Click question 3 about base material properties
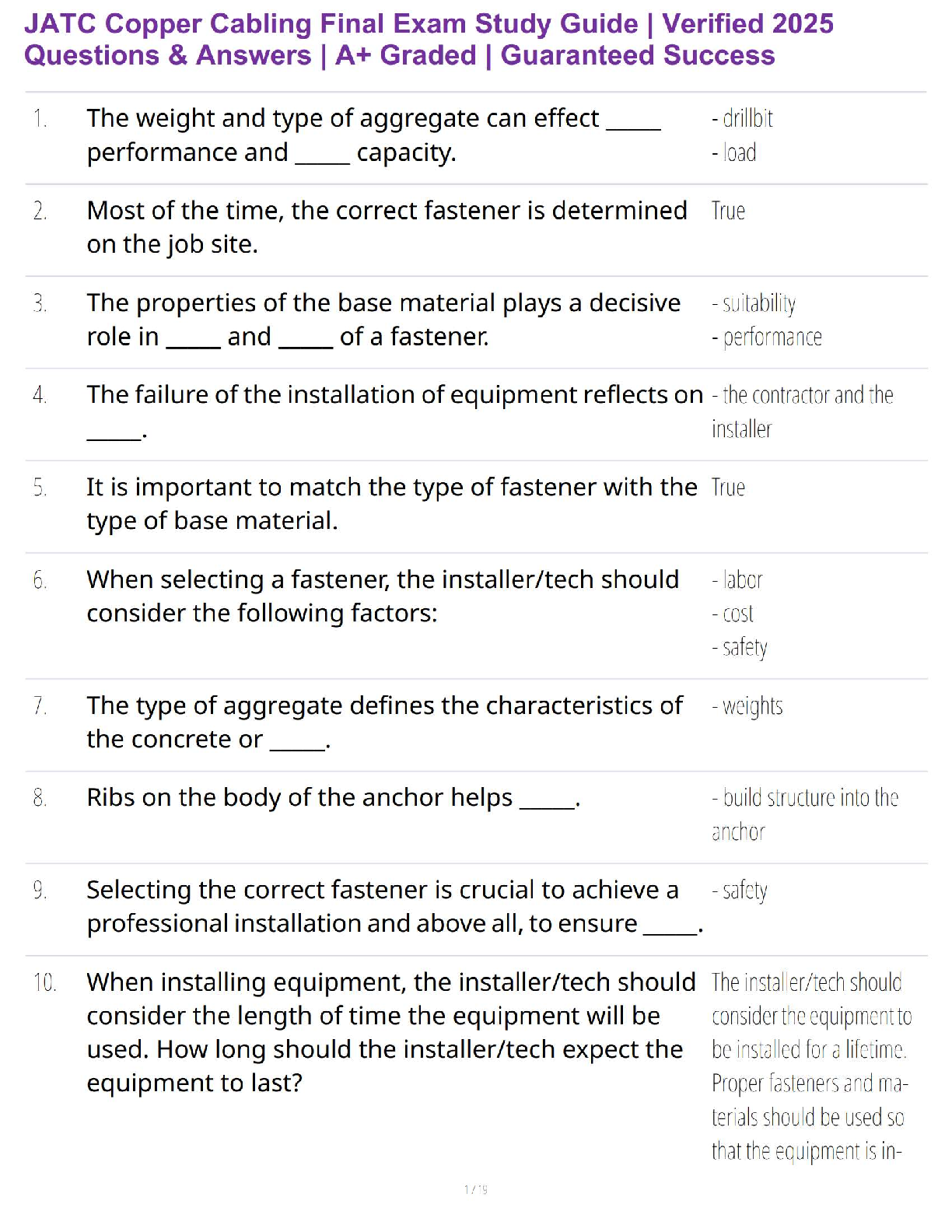This screenshot has height=1232, width=952. click(383, 320)
